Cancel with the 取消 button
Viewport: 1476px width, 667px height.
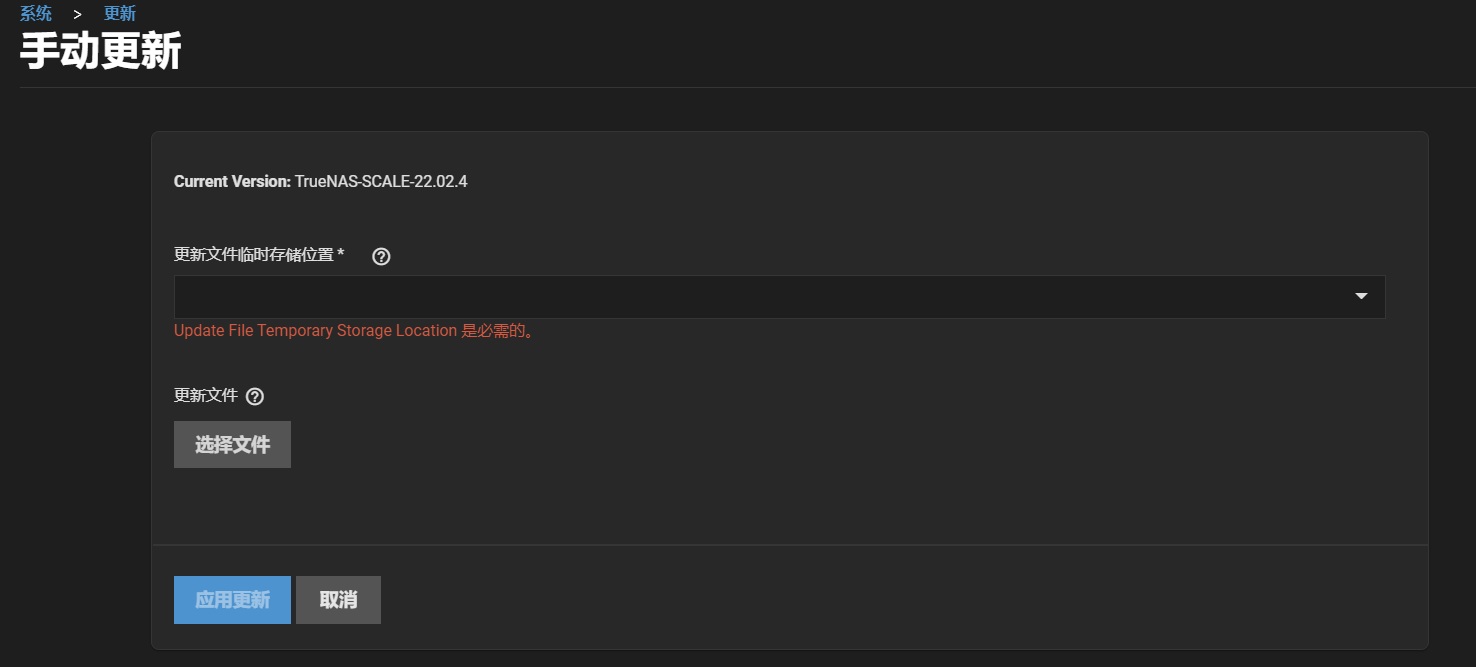[338, 600]
